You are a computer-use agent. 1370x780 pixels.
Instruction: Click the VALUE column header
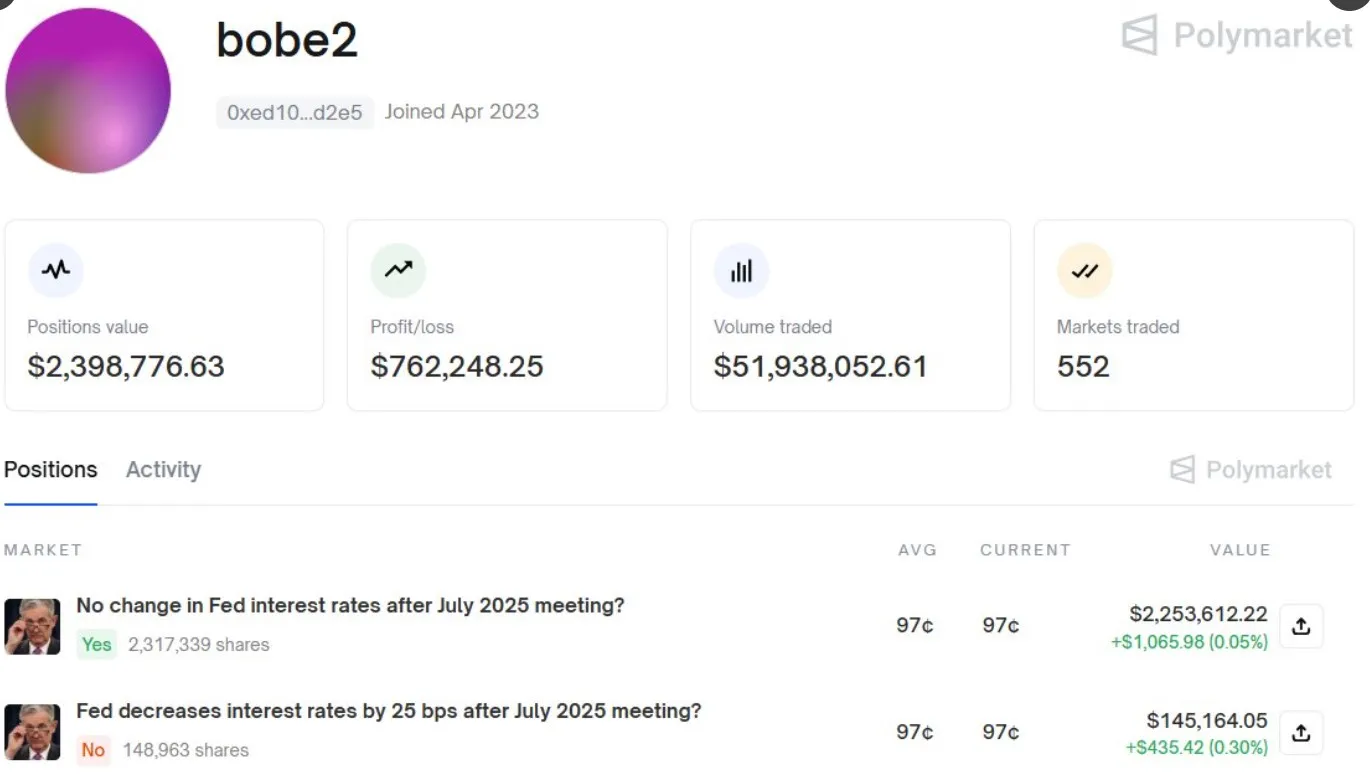pos(1240,550)
